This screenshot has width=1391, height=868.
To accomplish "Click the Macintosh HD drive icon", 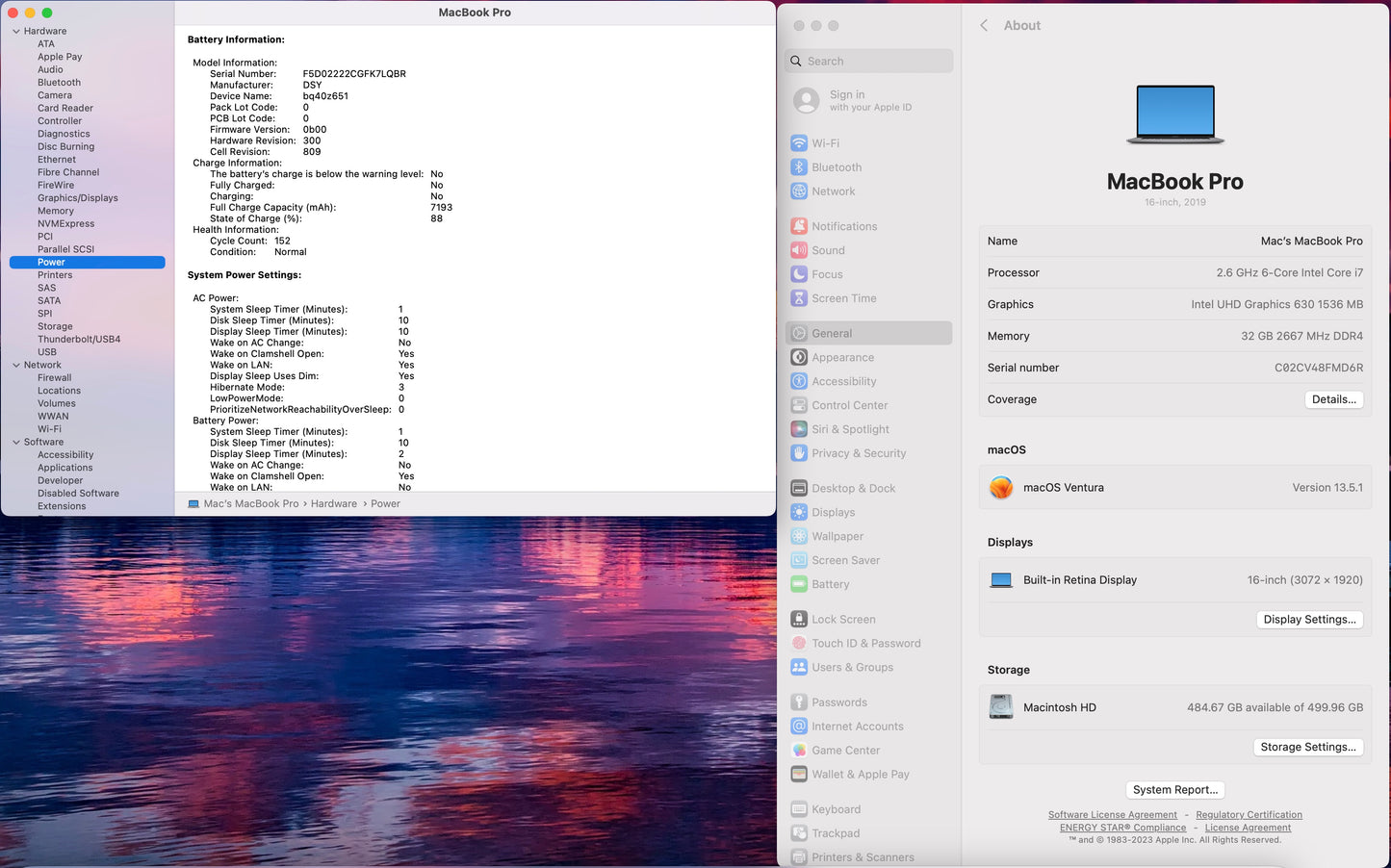I will pyautogui.click(x=1001, y=707).
